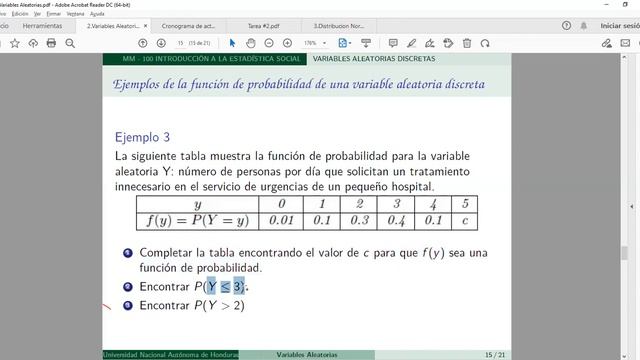Choose the selection arrow tool
The height and width of the screenshot is (360, 640).
(232, 43)
